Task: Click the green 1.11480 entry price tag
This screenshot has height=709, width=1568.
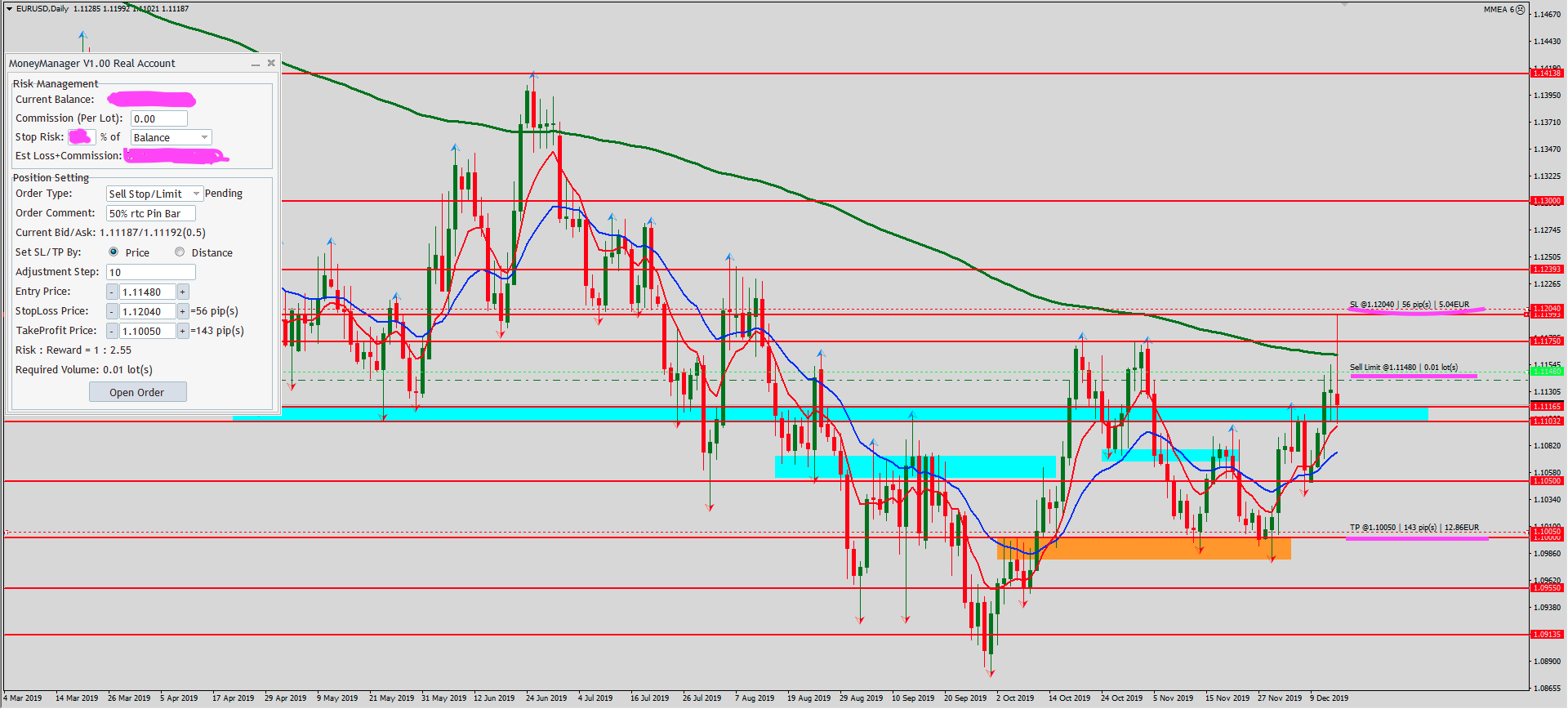Action: [1546, 372]
